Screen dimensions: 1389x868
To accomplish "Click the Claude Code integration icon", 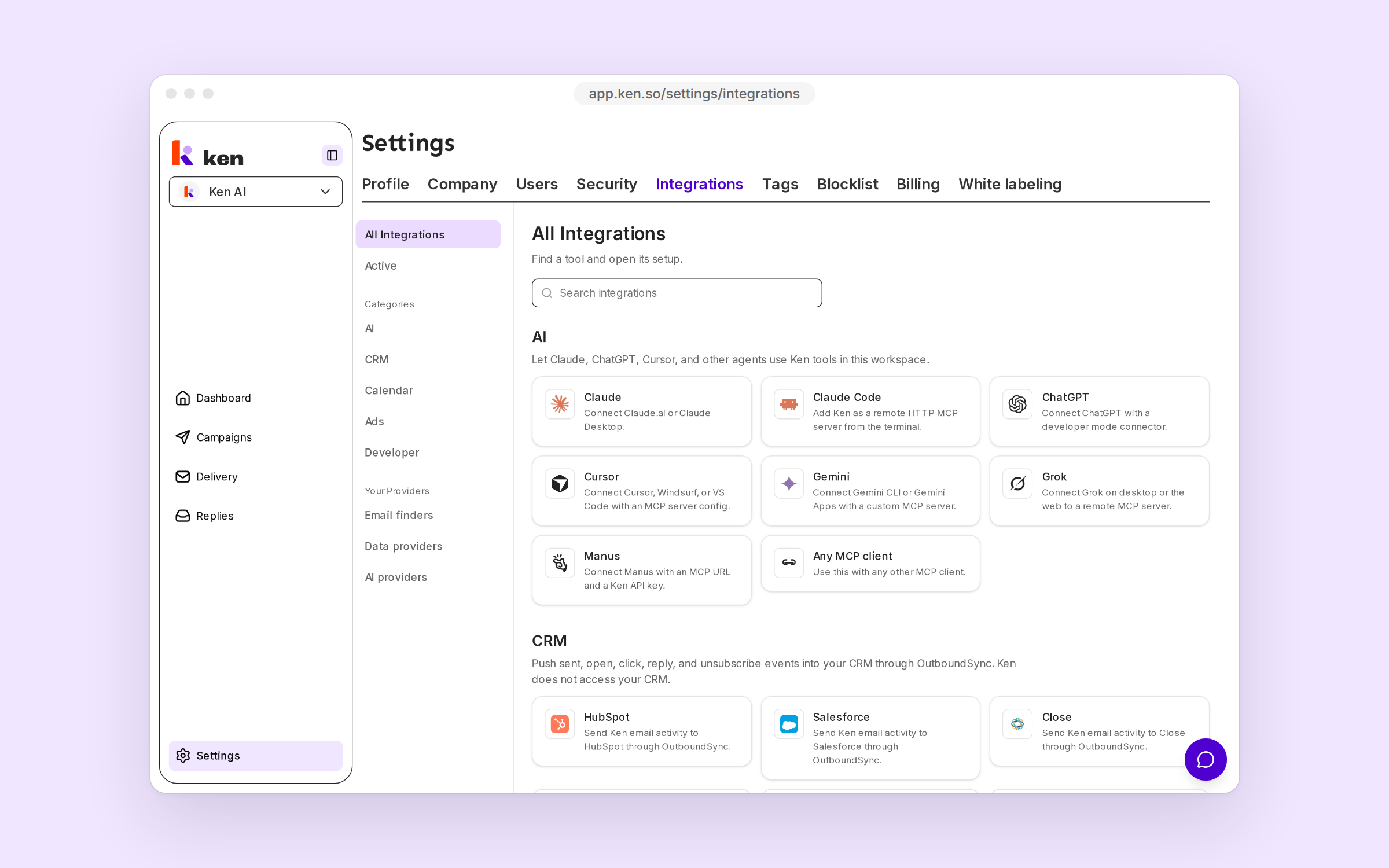I will click(x=789, y=404).
